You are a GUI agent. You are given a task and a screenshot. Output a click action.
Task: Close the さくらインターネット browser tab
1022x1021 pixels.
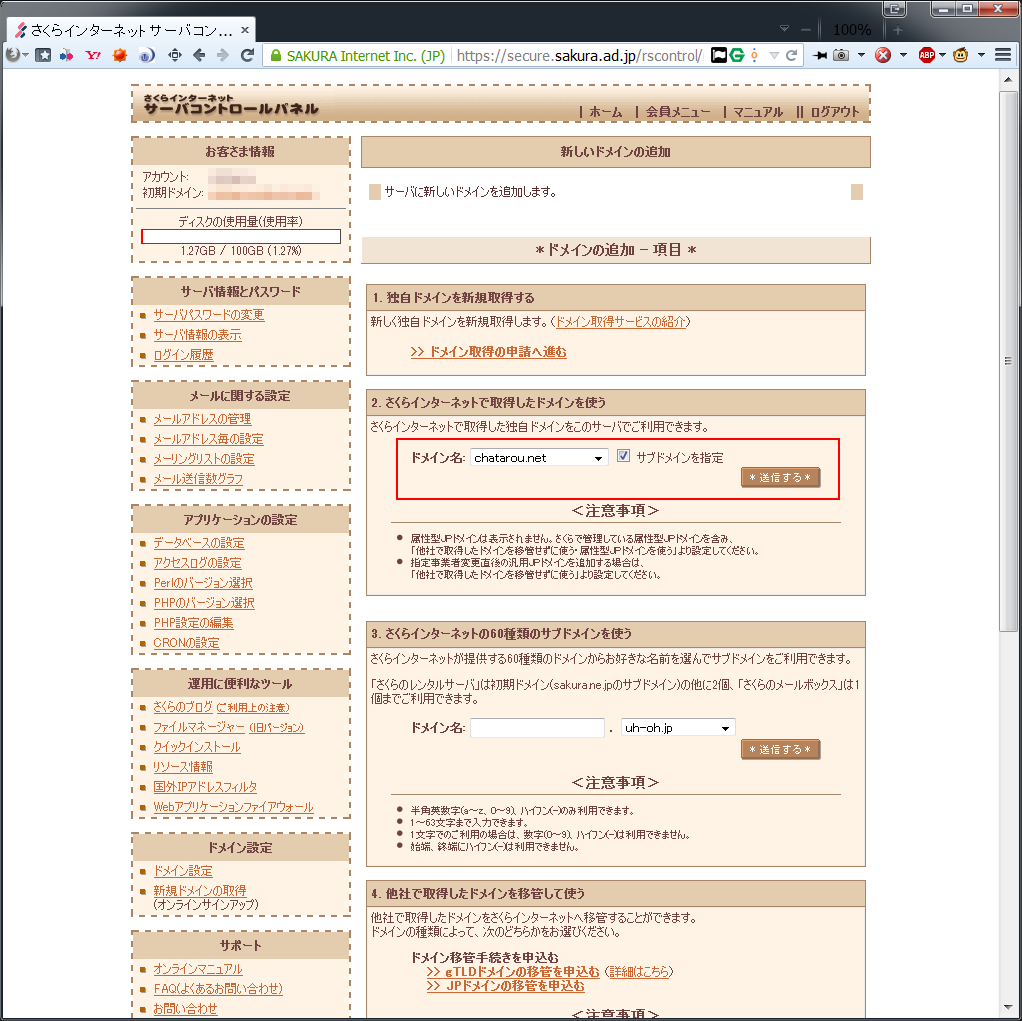pos(244,30)
